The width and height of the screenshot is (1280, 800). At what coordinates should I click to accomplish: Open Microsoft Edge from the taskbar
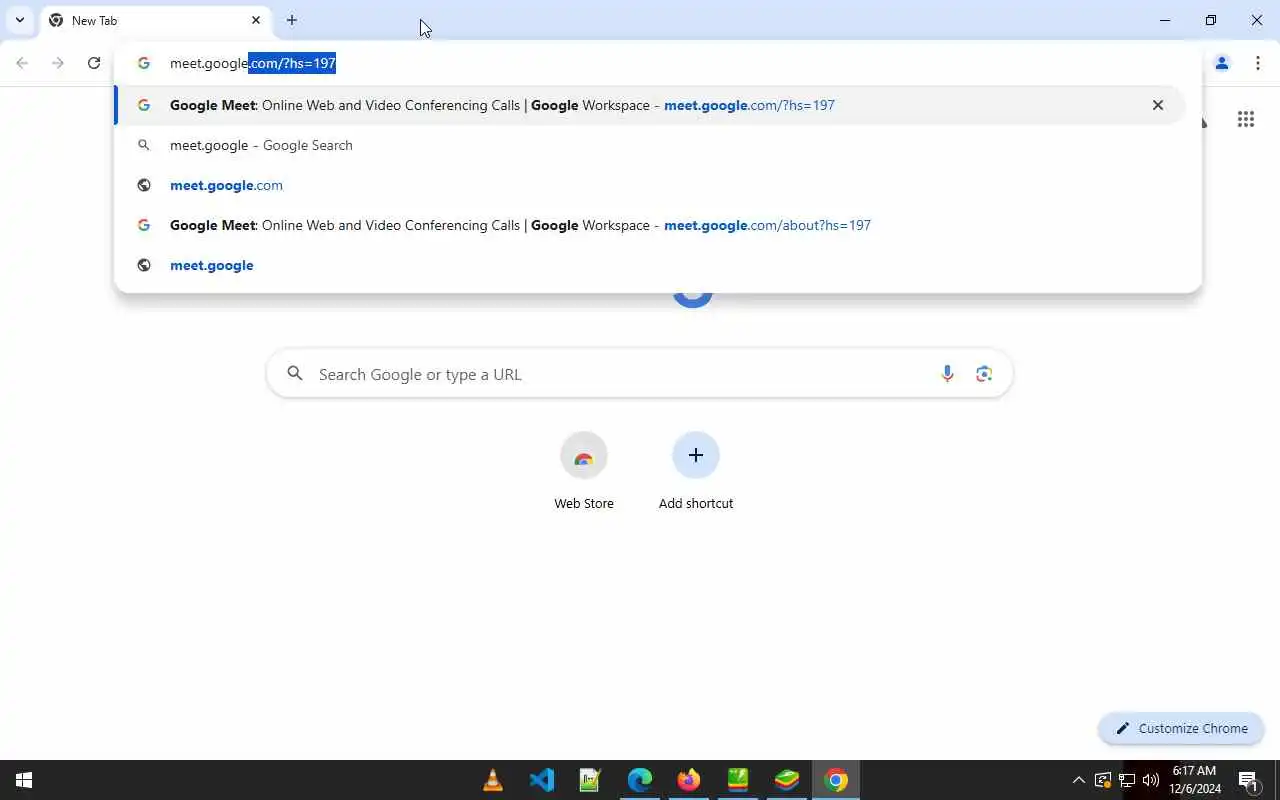[640, 780]
